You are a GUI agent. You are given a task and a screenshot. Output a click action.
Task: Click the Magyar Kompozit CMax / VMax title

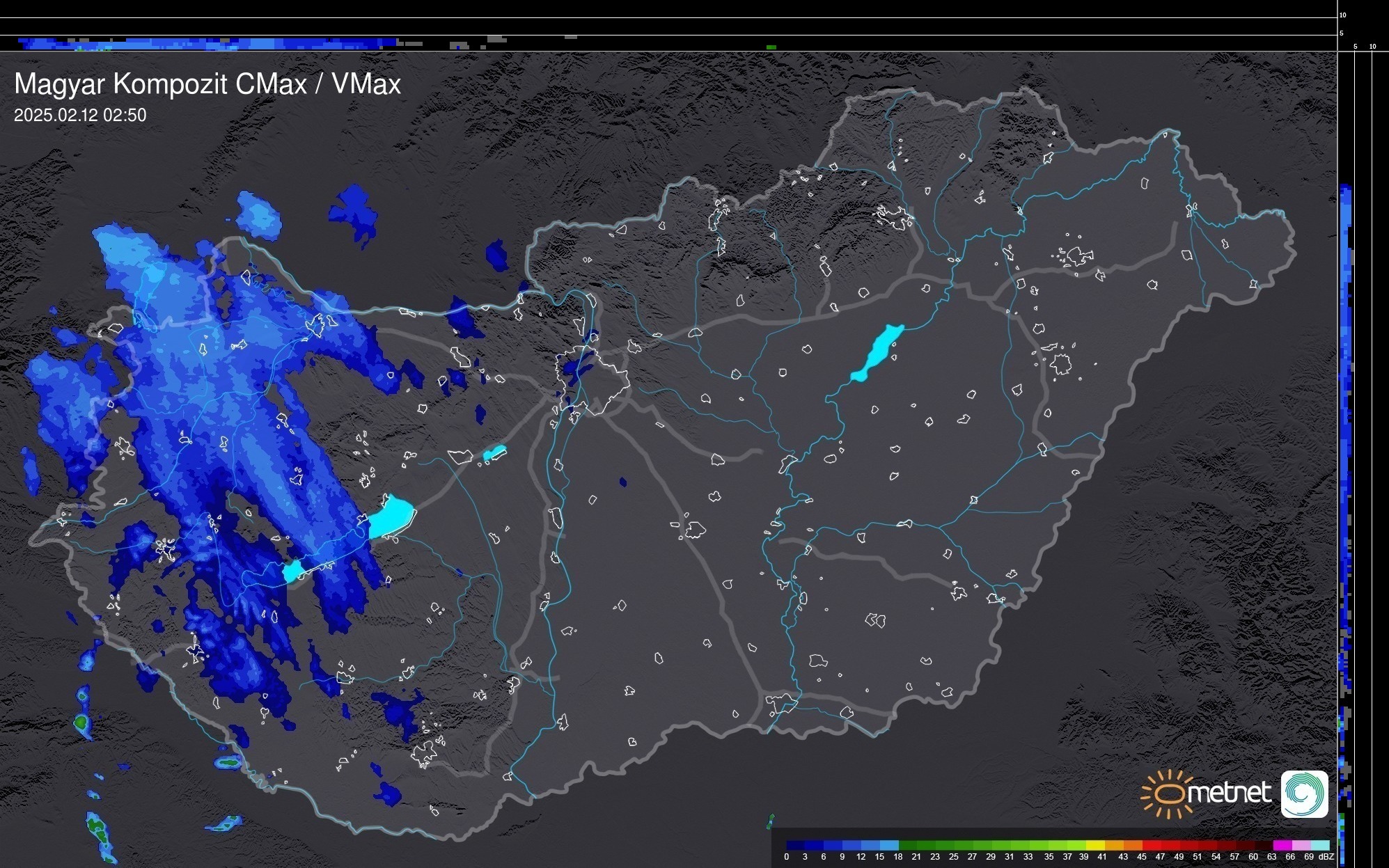(x=207, y=84)
